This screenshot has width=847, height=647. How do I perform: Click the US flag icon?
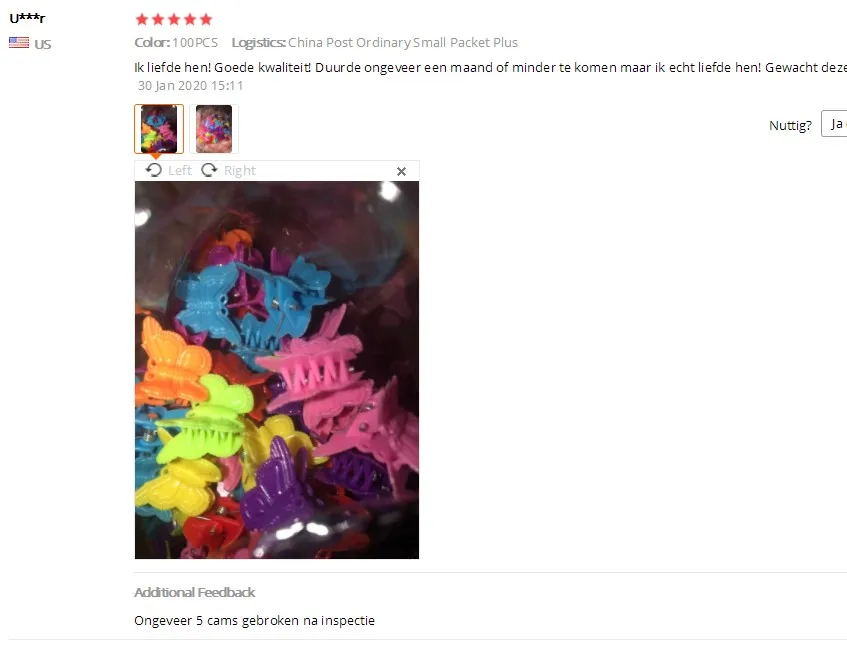[19, 43]
